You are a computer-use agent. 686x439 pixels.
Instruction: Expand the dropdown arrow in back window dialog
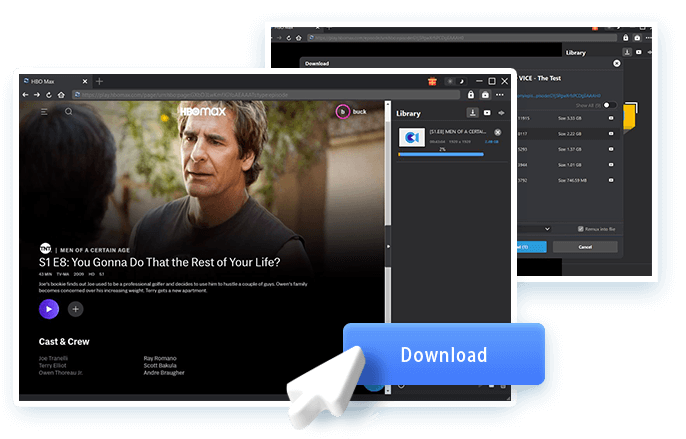coord(547,228)
